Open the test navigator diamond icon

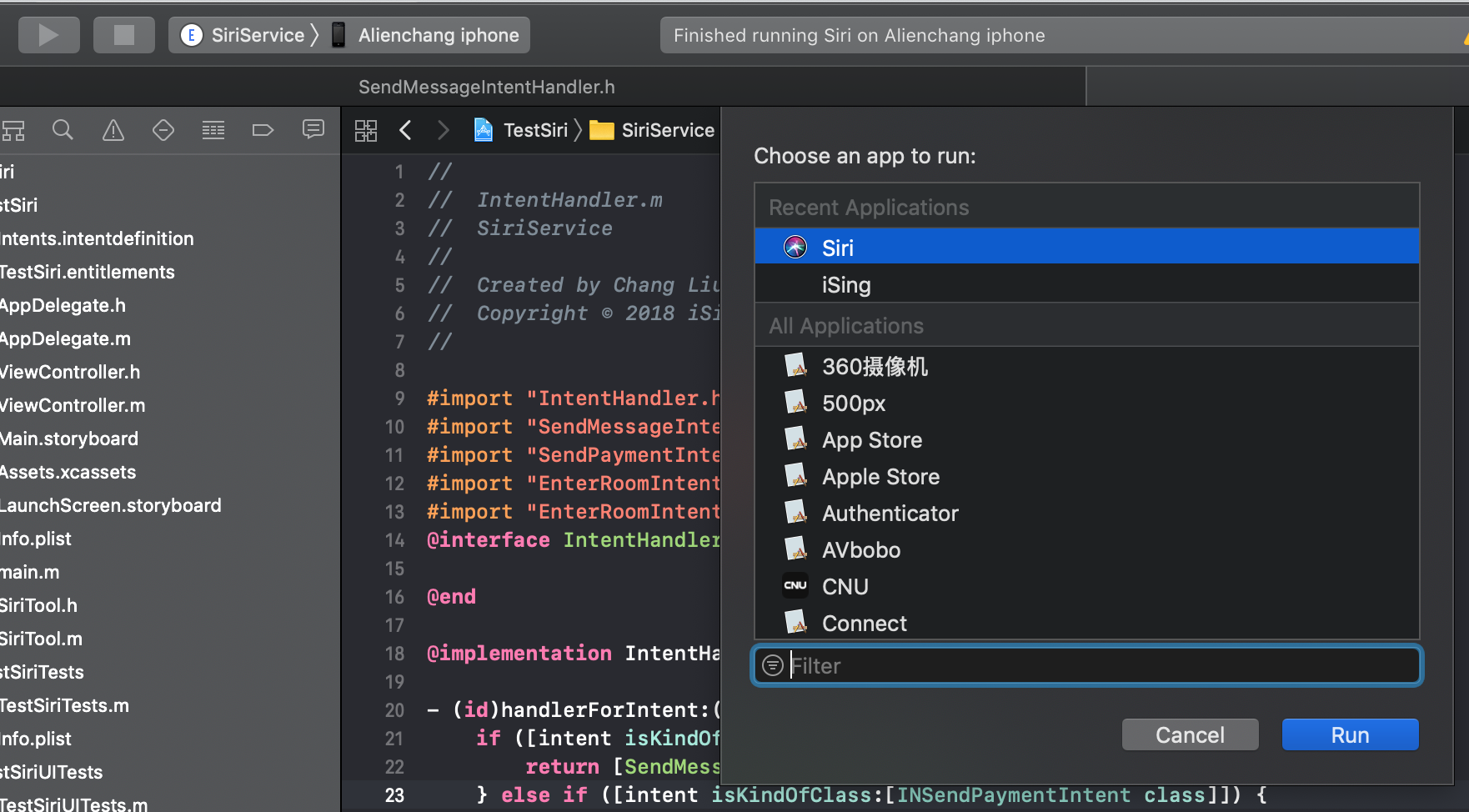click(x=163, y=130)
